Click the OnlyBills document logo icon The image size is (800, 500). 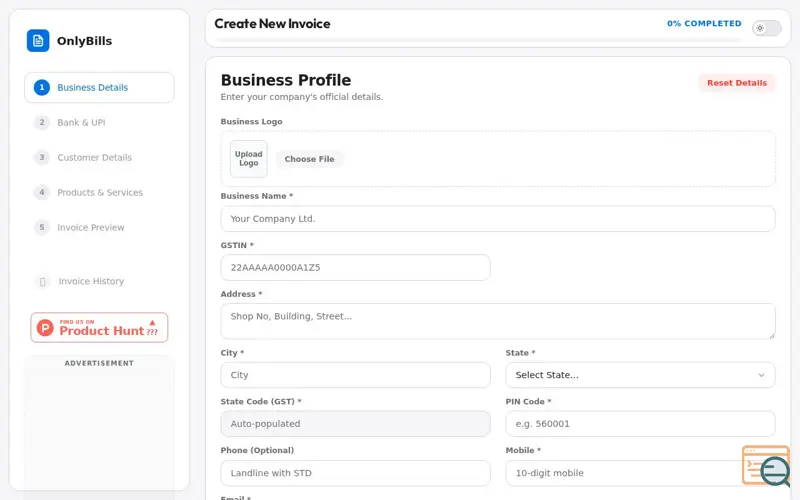(38, 41)
